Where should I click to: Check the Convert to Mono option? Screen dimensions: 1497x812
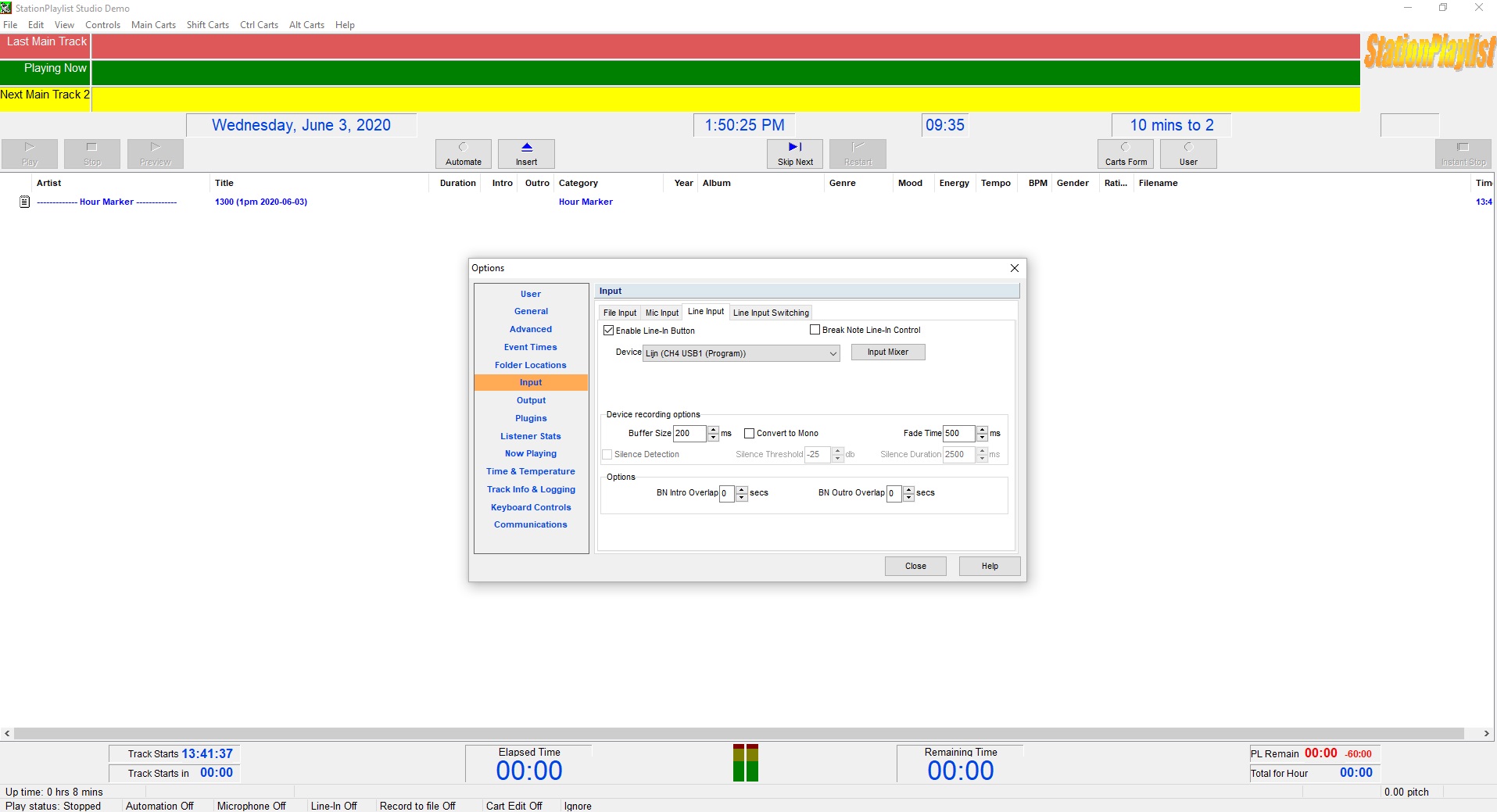(749, 433)
